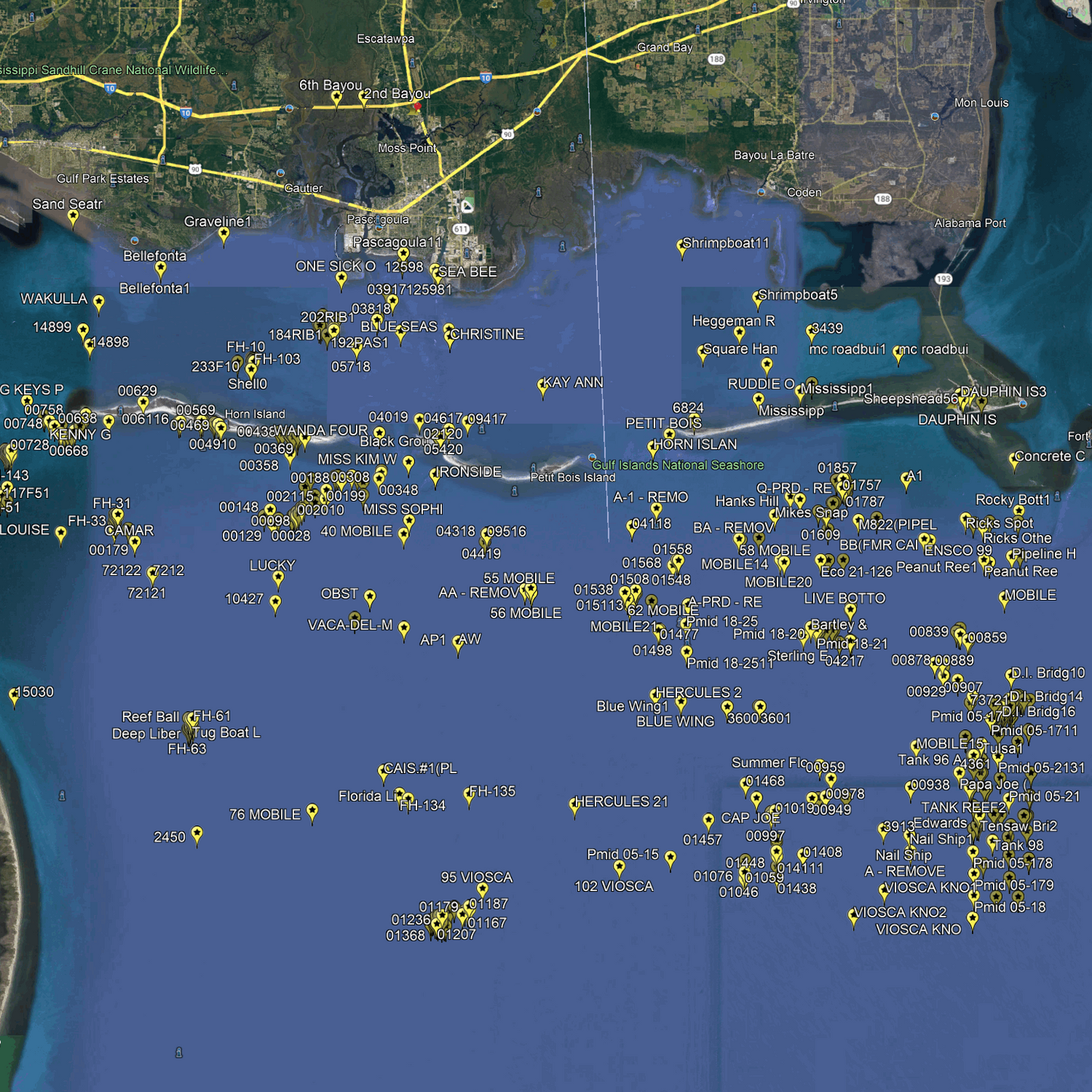Click the Coden place label

coord(804,193)
